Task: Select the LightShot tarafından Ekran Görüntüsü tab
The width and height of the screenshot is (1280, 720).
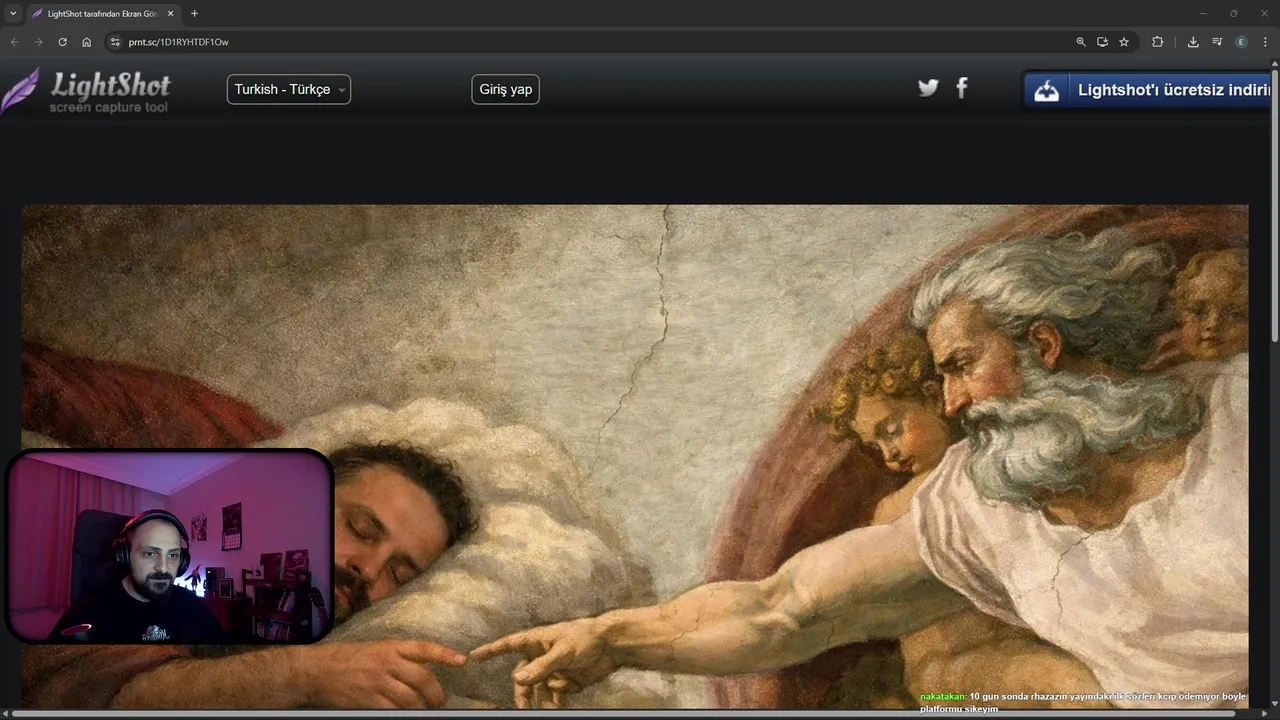Action: tap(103, 14)
